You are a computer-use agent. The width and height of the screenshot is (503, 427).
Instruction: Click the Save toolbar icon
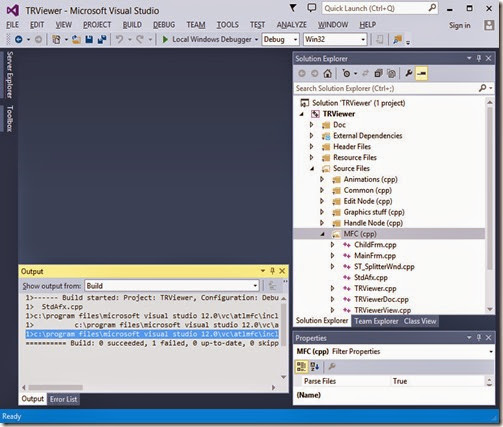[x=89, y=40]
